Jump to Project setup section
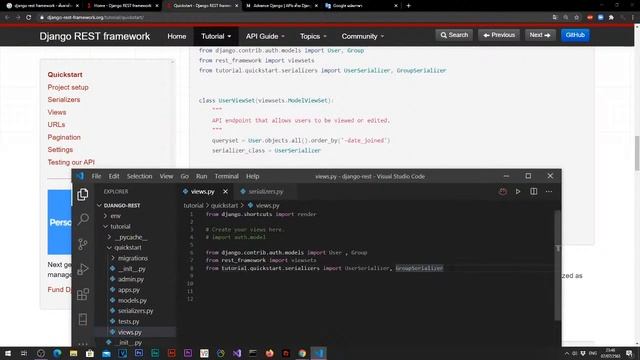640x360 pixels. [68, 87]
